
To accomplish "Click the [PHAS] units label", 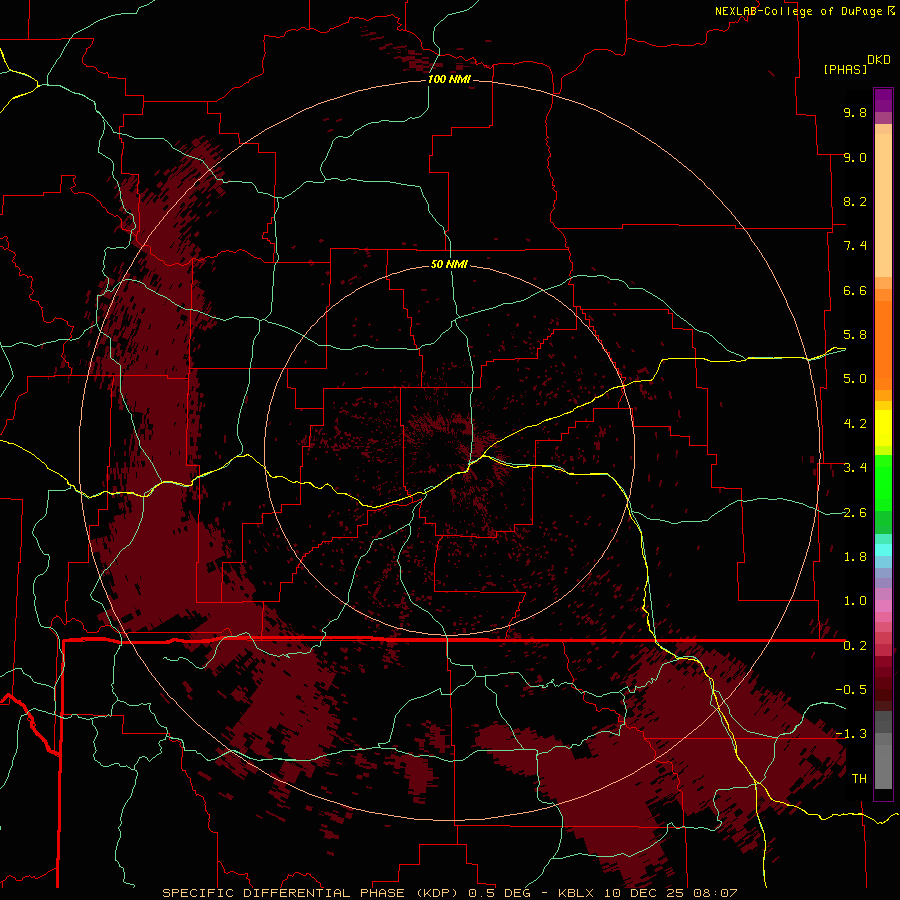I will tap(845, 69).
